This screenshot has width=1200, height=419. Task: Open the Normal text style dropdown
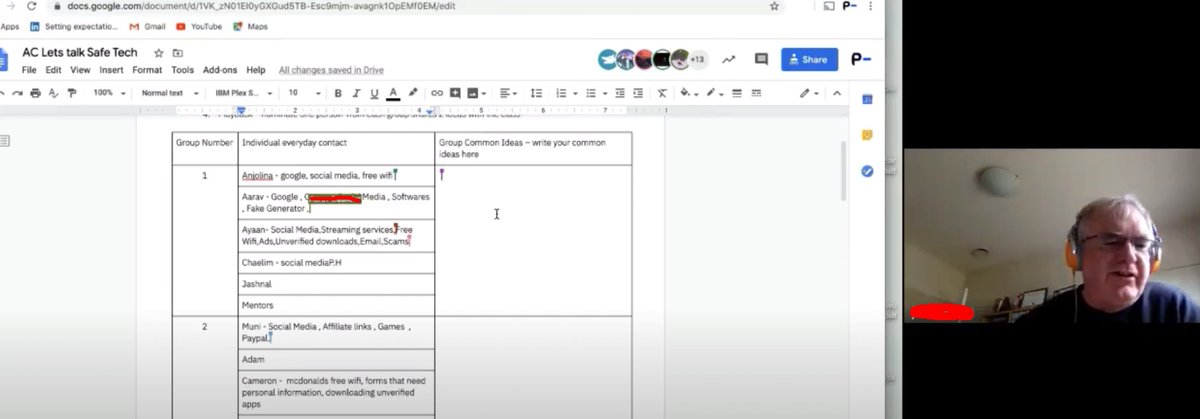pos(168,93)
